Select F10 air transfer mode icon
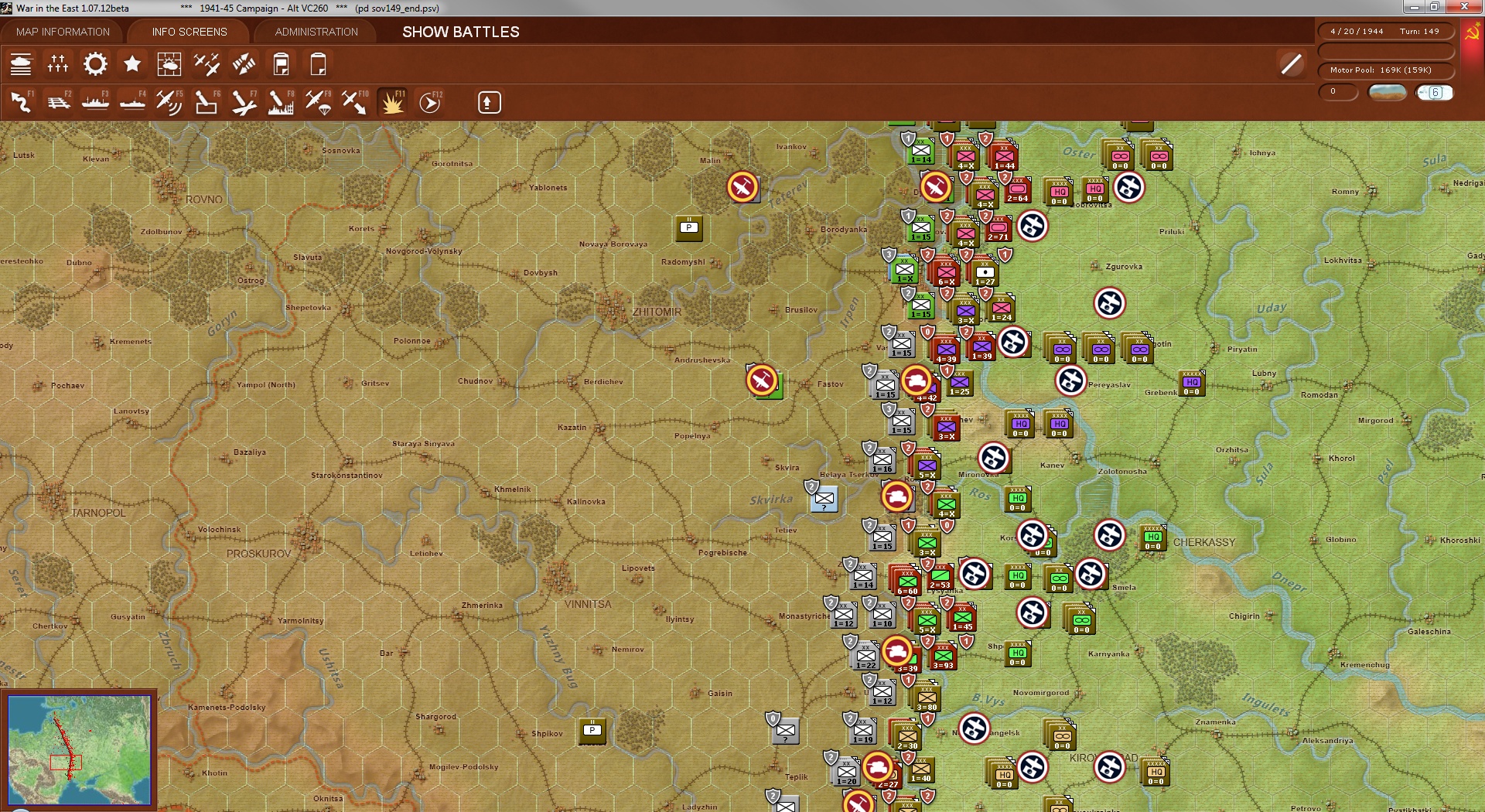 tap(355, 102)
